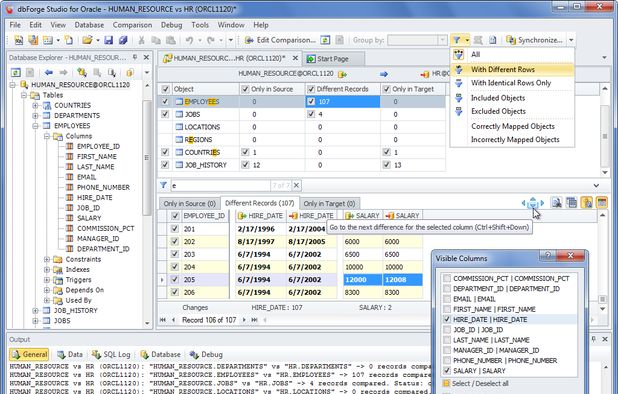Close the Database Explorer panel
The height and width of the screenshot is (394, 618).
point(146,58)
